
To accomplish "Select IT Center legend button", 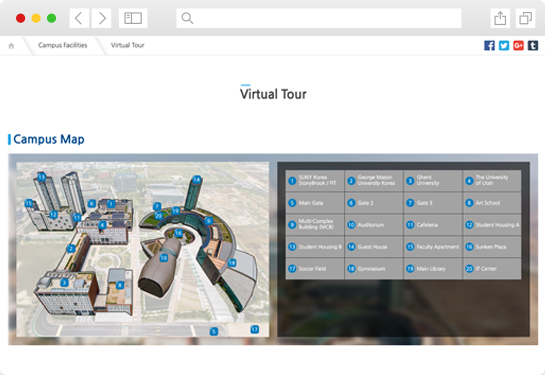I will (x=492, y=268).
